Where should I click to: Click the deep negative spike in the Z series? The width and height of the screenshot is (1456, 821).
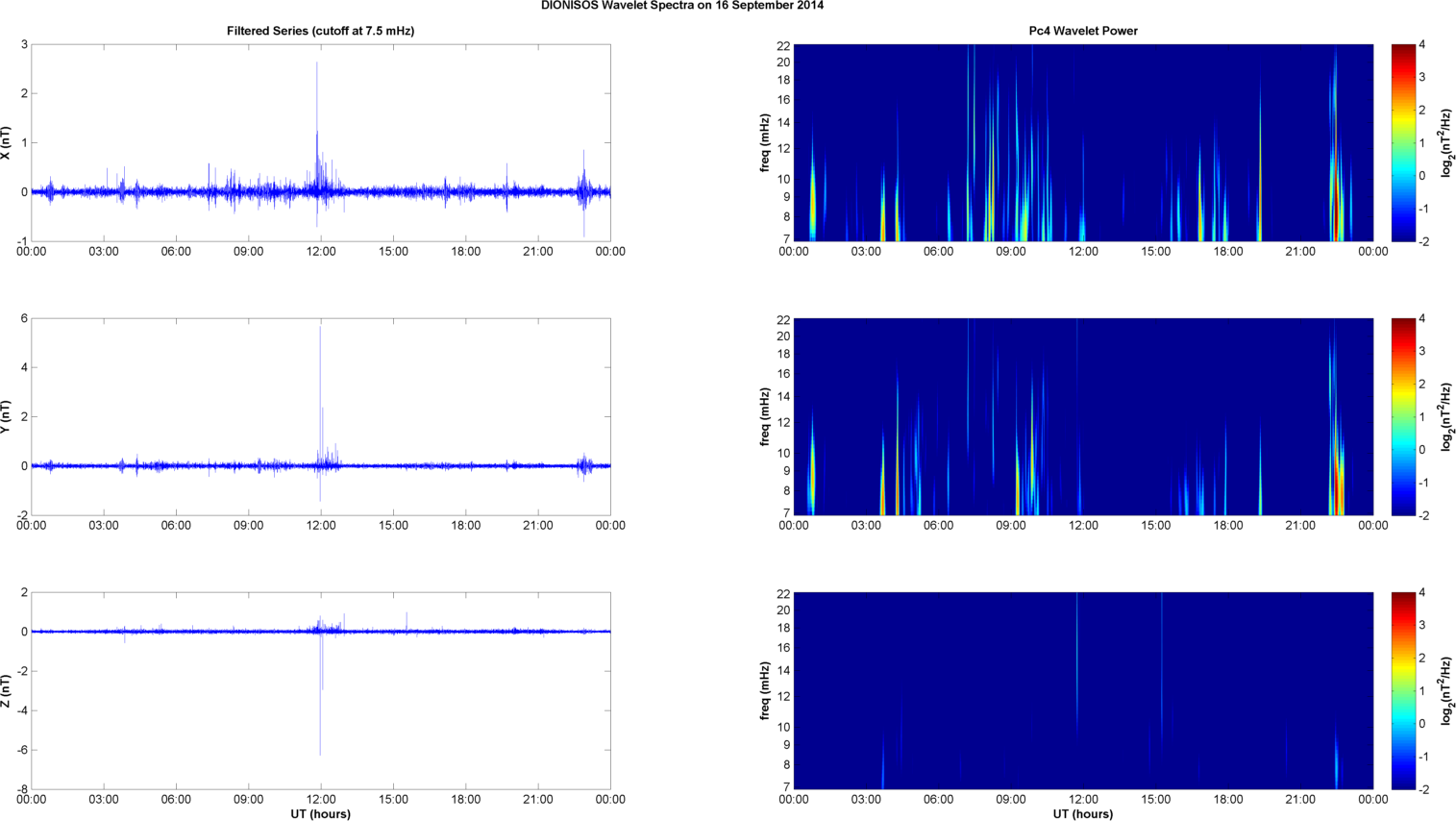(320, 692)
